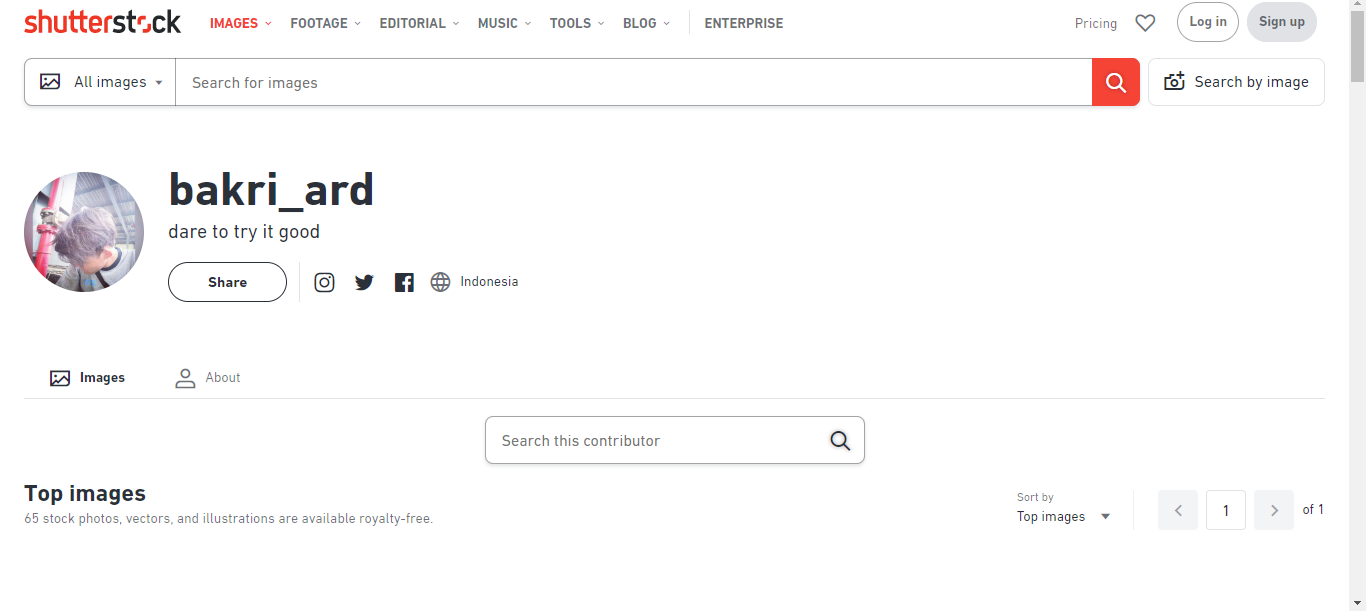1366x611 pixels.
Task: Open contributor's Twitter profile icon
Action: [364, 282]
